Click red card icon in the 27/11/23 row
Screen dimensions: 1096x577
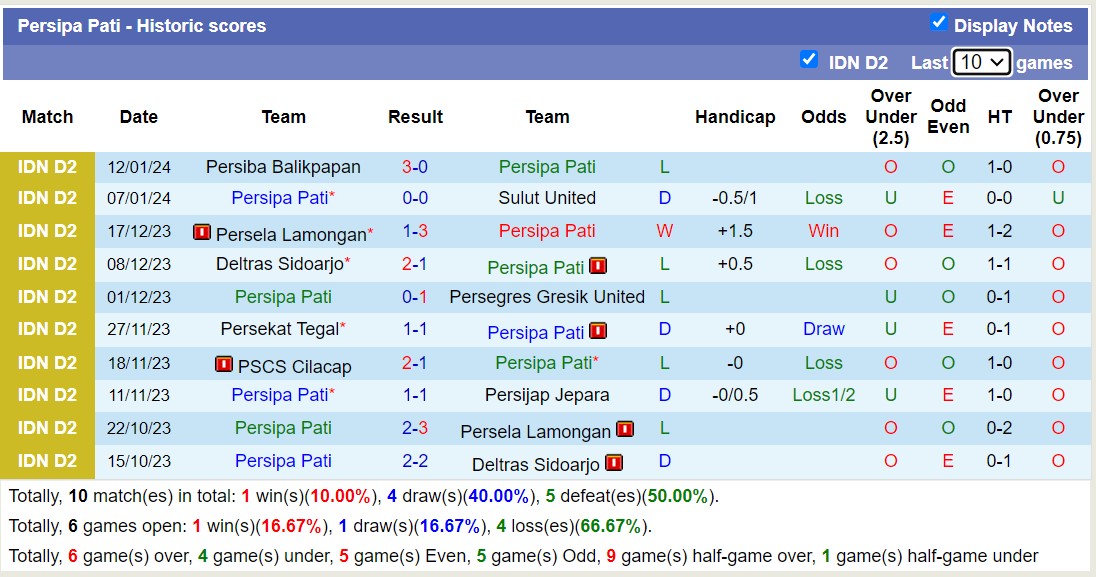coord(598,331)
